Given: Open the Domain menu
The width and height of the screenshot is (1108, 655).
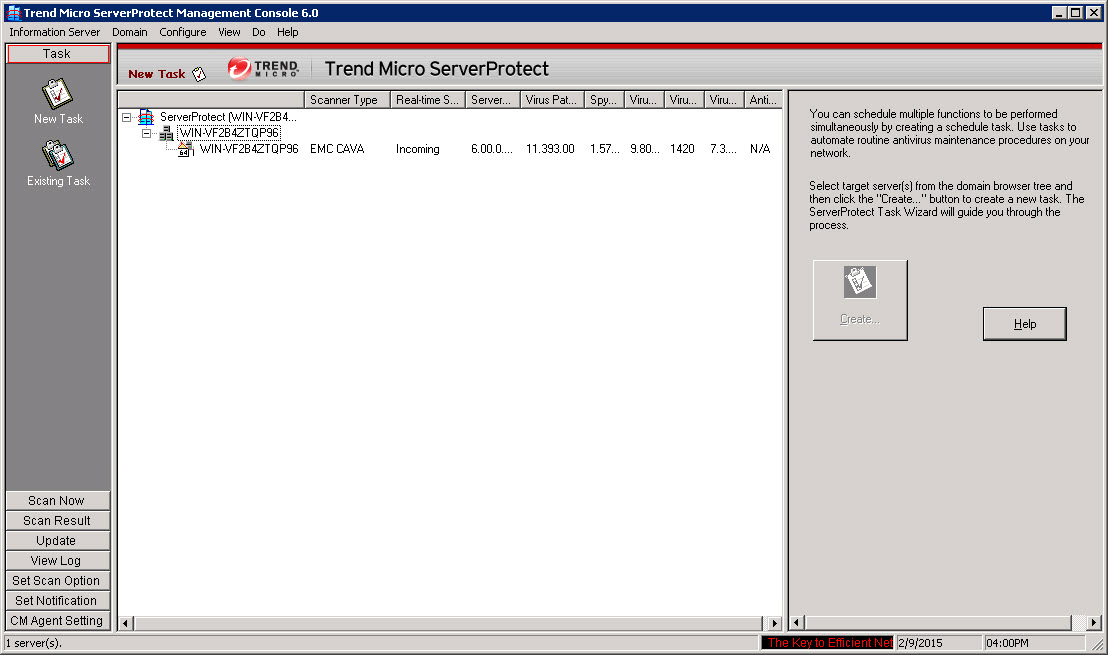Looking at the screenshot, I should click(x=129, y=32).
